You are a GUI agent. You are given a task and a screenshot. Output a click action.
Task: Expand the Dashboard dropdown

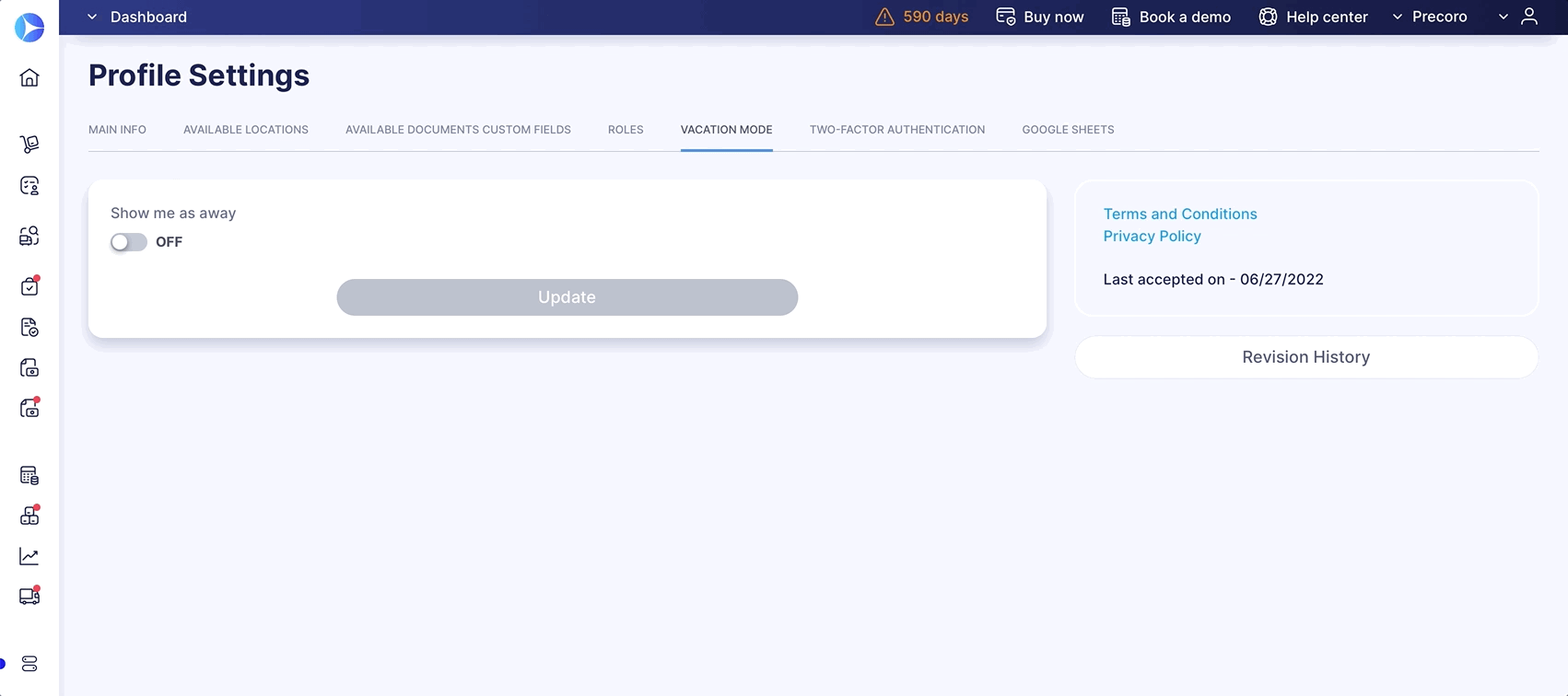[x=136, y=17]
